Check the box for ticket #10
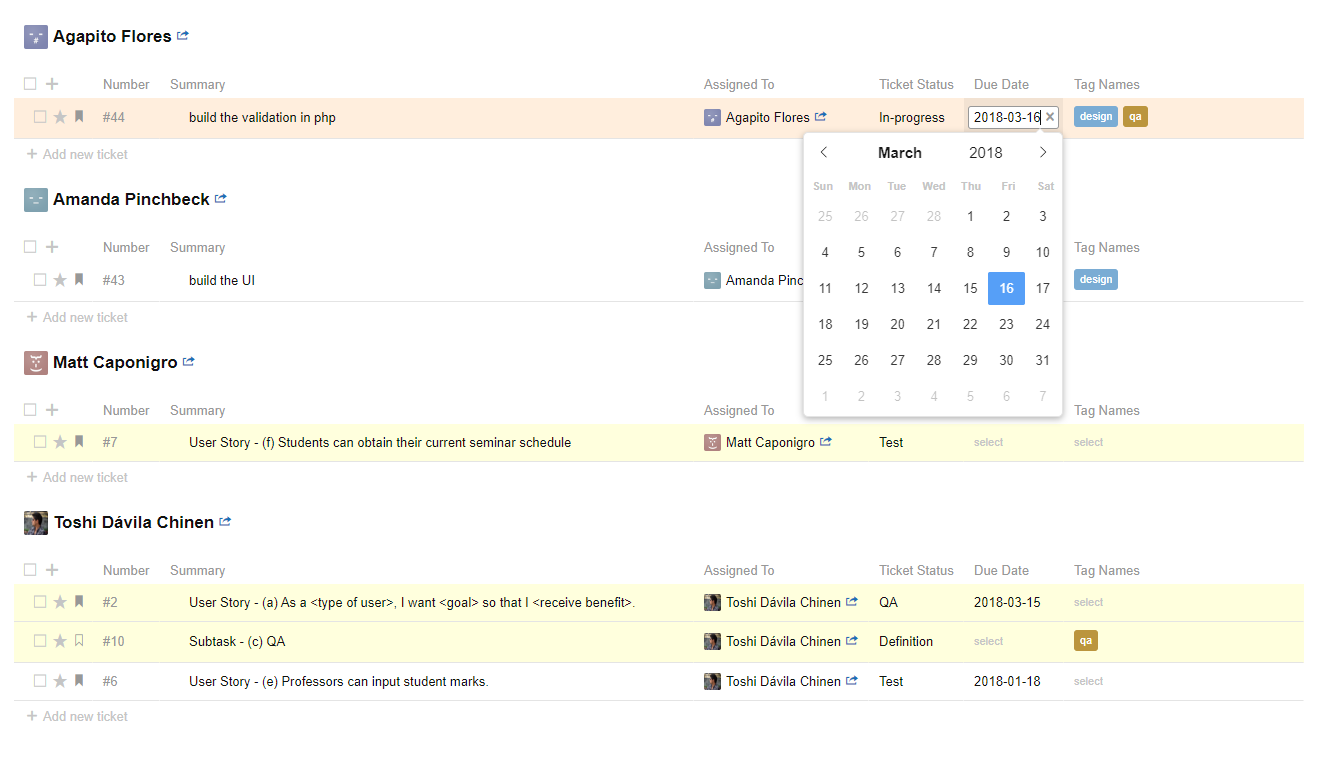 click(40, 641)
